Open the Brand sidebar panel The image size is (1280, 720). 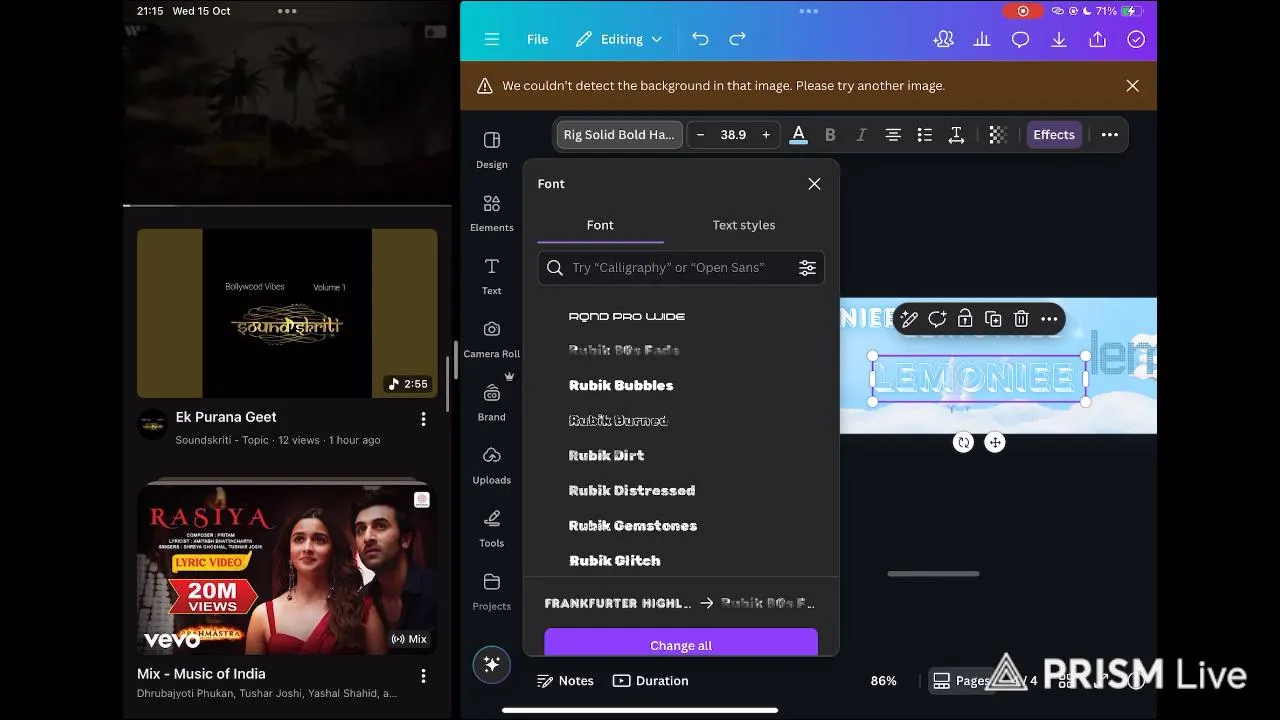pos(491,402)
